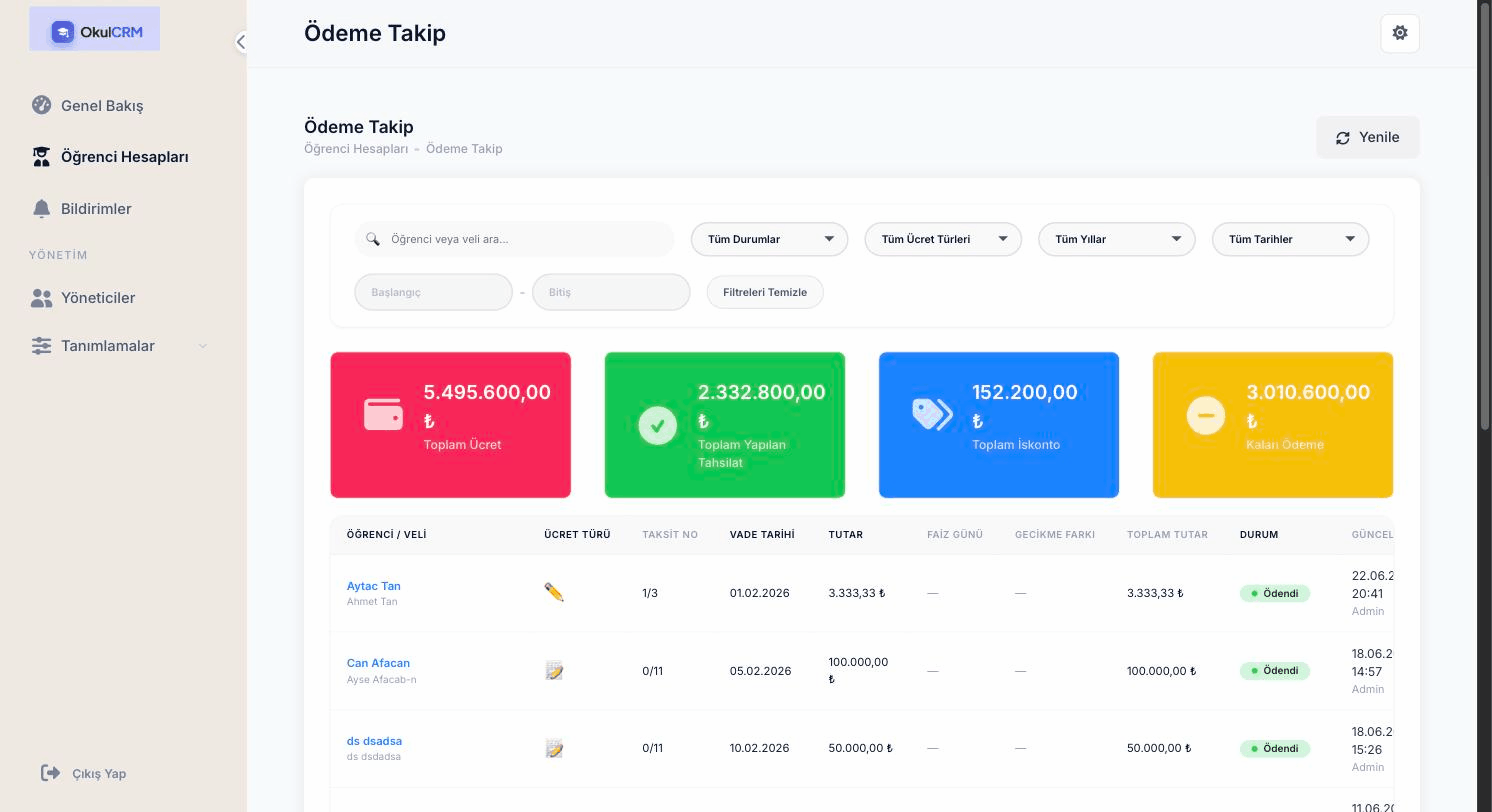Screen dimensions: 1492x812
Task: Click the ÜCRET TÜRÜ column header
Action: 577,535
